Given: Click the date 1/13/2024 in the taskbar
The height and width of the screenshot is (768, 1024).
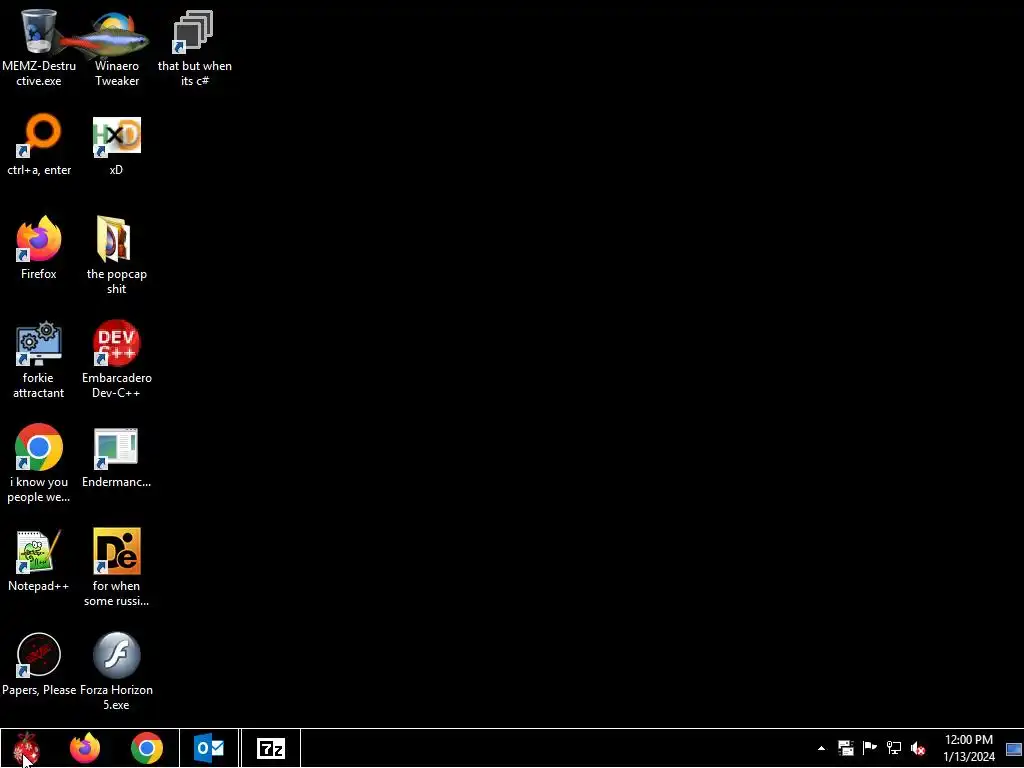Looking at the screenshot, I should point(969,758).
